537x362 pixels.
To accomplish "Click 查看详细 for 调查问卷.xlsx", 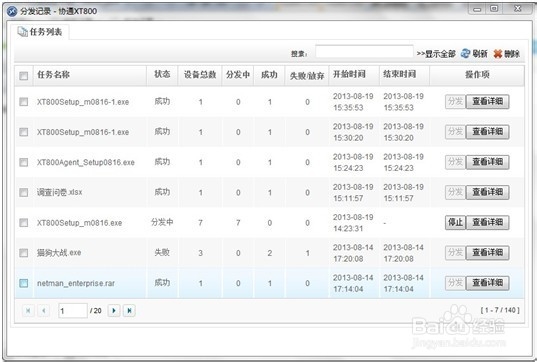I will click(488, 192).
